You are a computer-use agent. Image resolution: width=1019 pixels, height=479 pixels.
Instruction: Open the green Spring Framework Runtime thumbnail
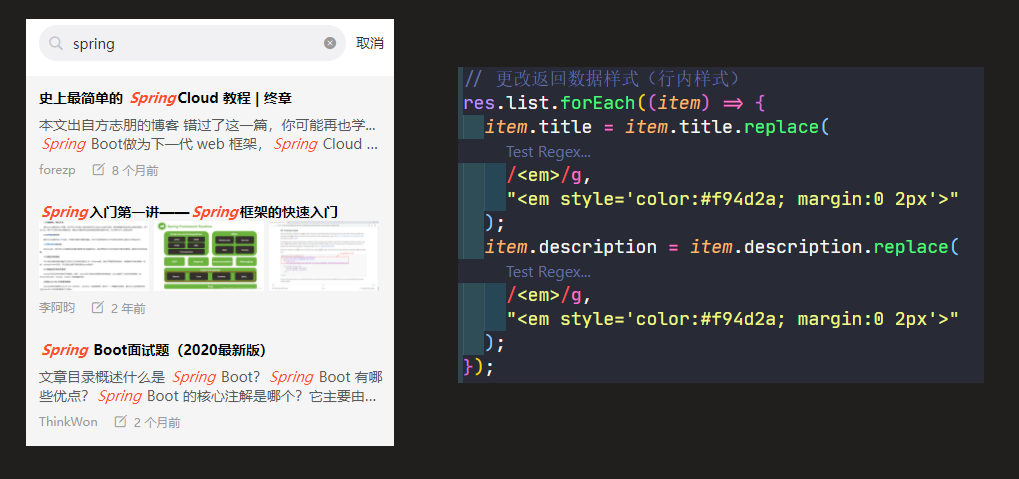pos(209,255)
